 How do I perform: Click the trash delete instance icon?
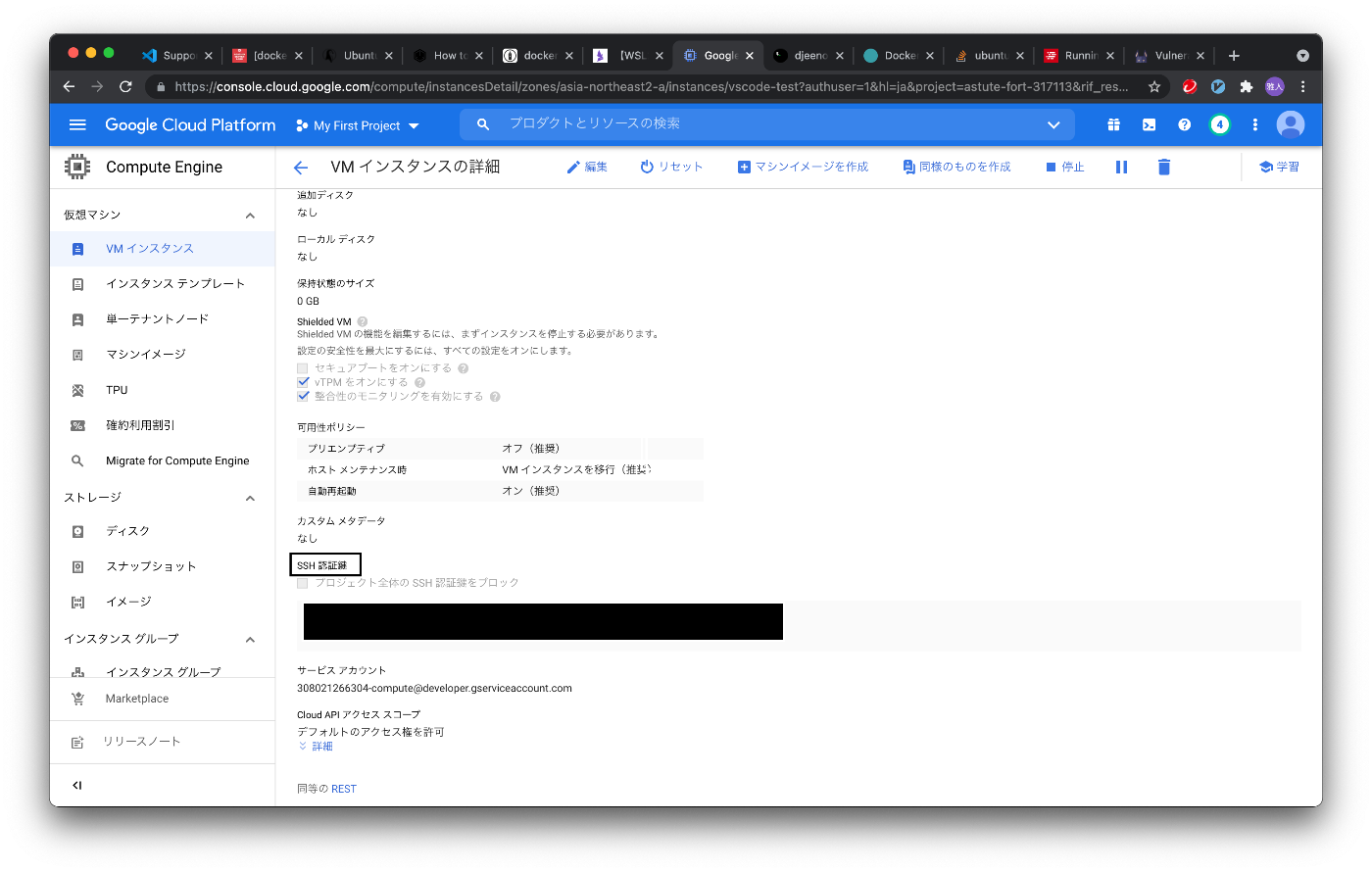click(x=1164, y=168)
